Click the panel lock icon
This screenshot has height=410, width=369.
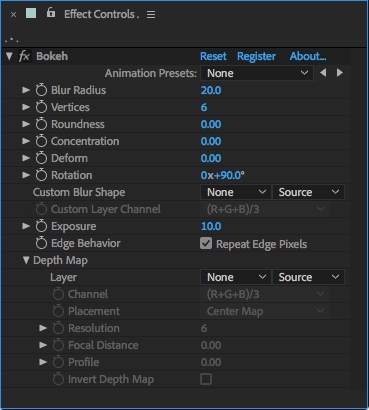(x=51, y=13)
